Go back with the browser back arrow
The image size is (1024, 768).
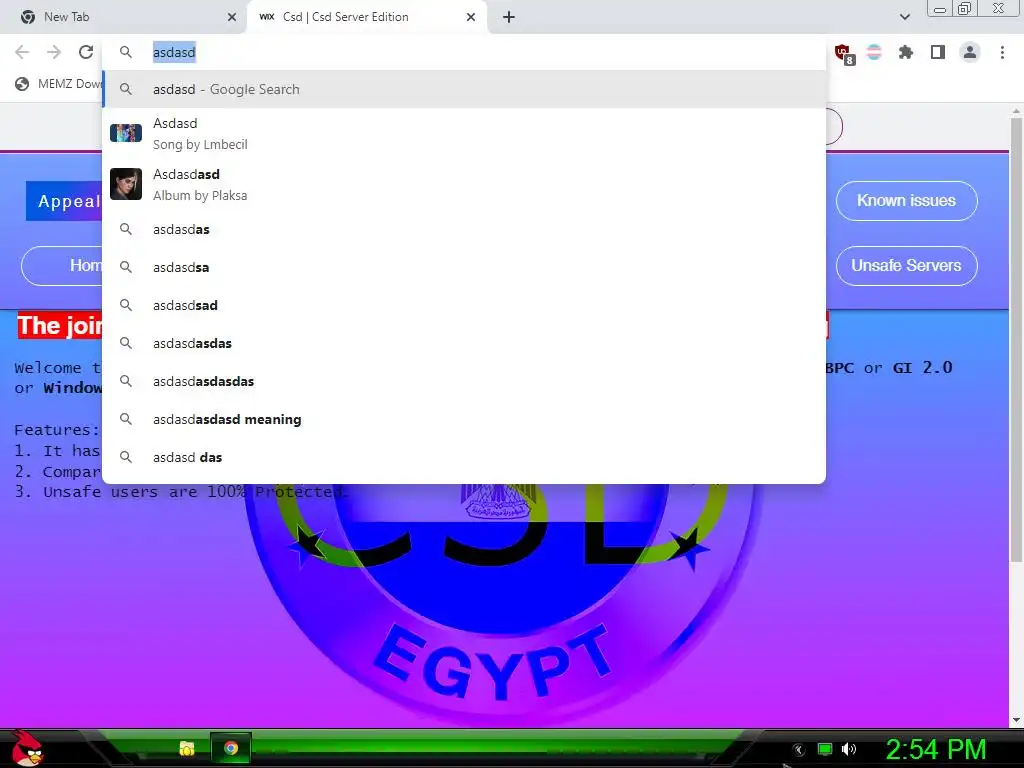(22, 52)
